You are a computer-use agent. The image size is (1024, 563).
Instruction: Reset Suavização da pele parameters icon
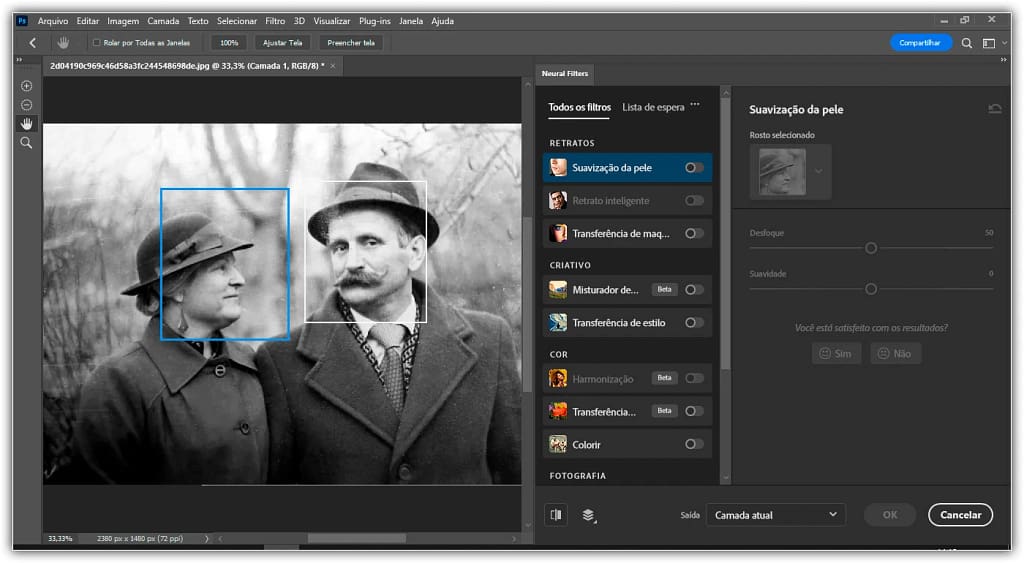point(995,109)
